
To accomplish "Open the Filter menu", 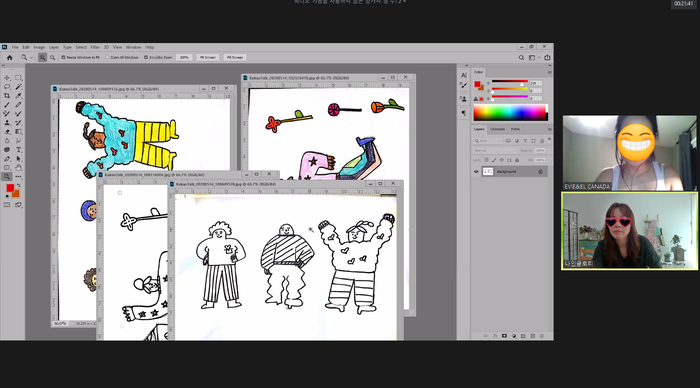I will pyautogui.click(x=95, y=47).
